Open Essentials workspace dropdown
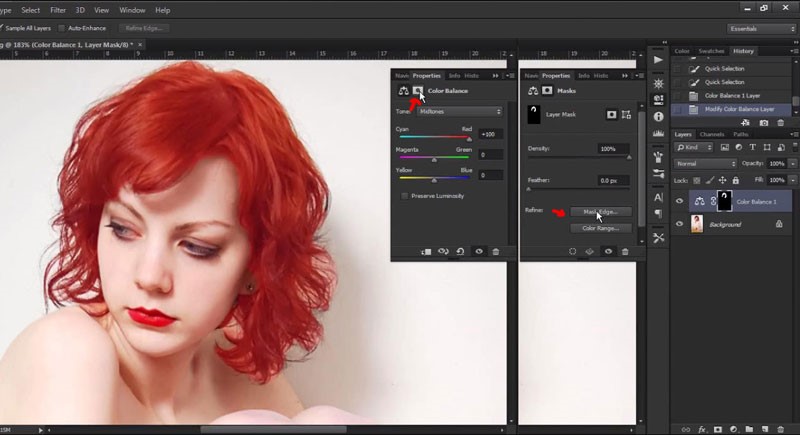The width and height of the screenshot is (800, 435). (x=761, y=29)
